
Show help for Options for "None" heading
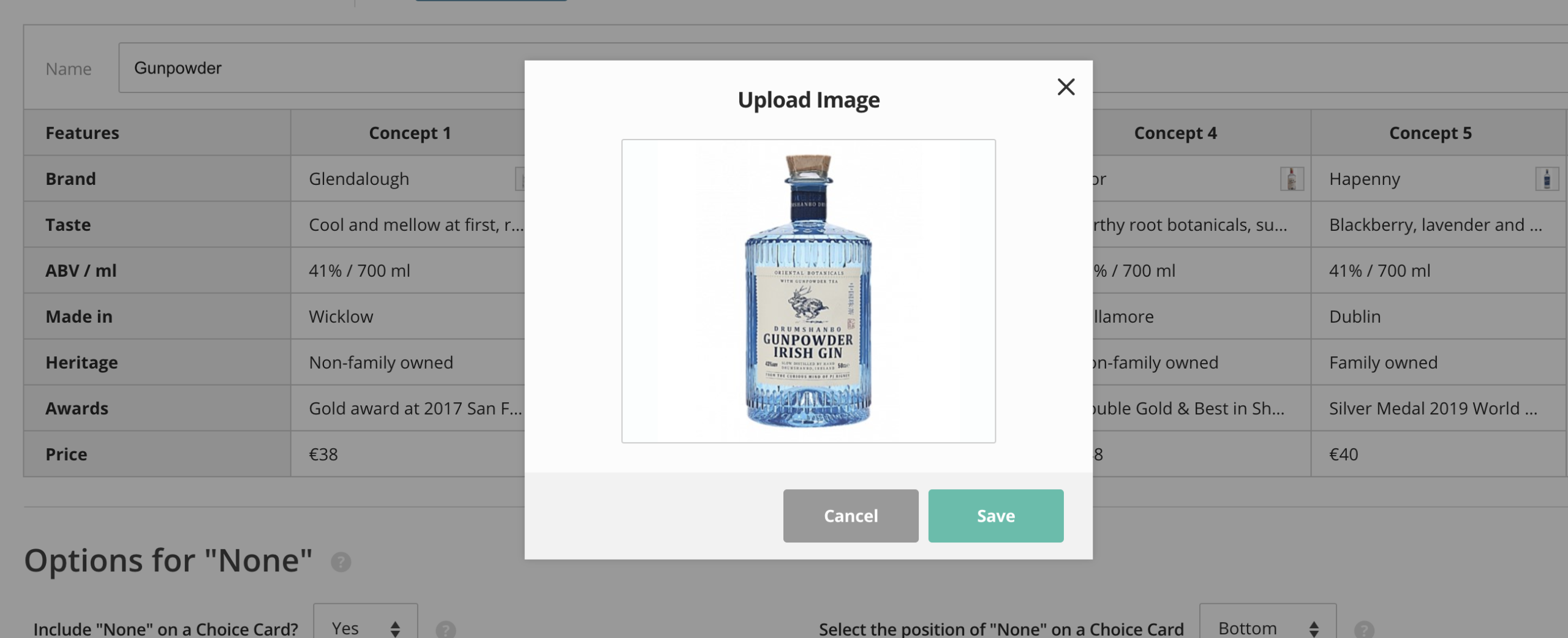(x=341, y=561)
